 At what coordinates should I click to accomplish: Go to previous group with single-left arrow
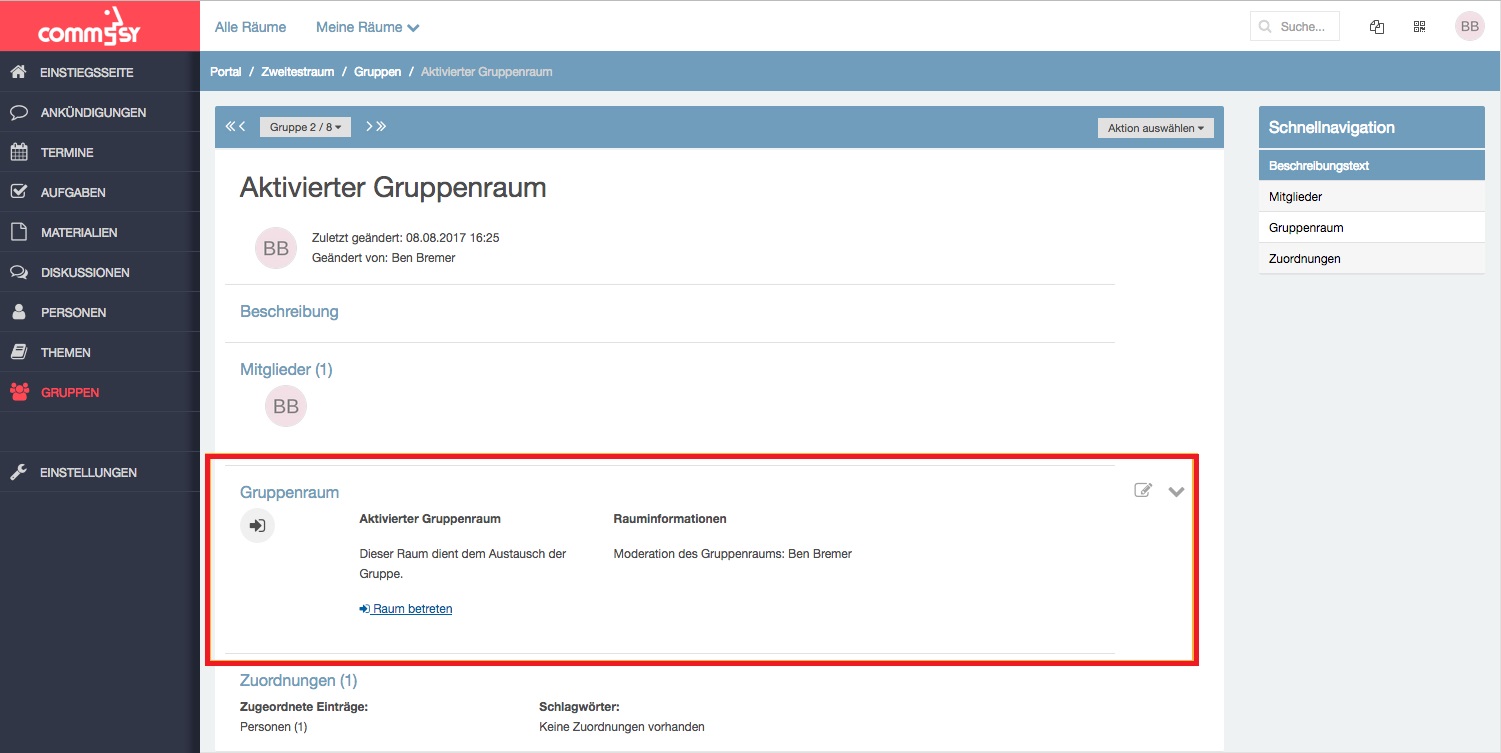click(x=242, y=126)
